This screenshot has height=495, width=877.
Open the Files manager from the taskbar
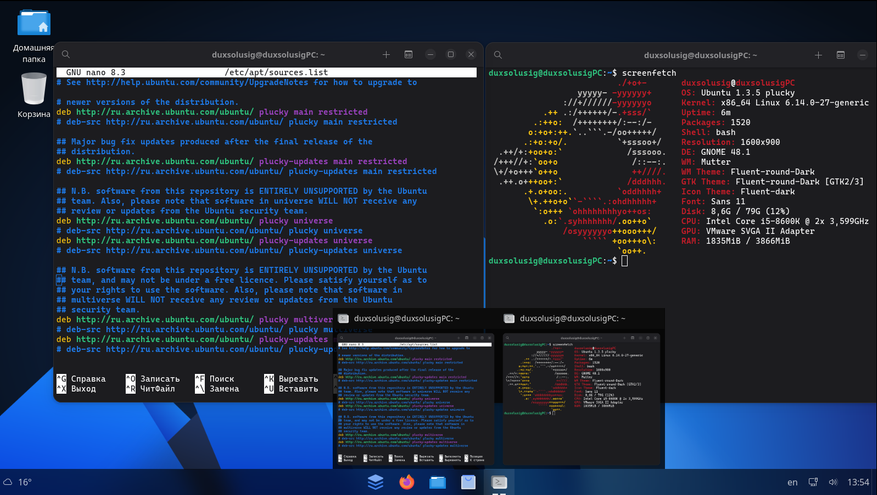point(437,482)
